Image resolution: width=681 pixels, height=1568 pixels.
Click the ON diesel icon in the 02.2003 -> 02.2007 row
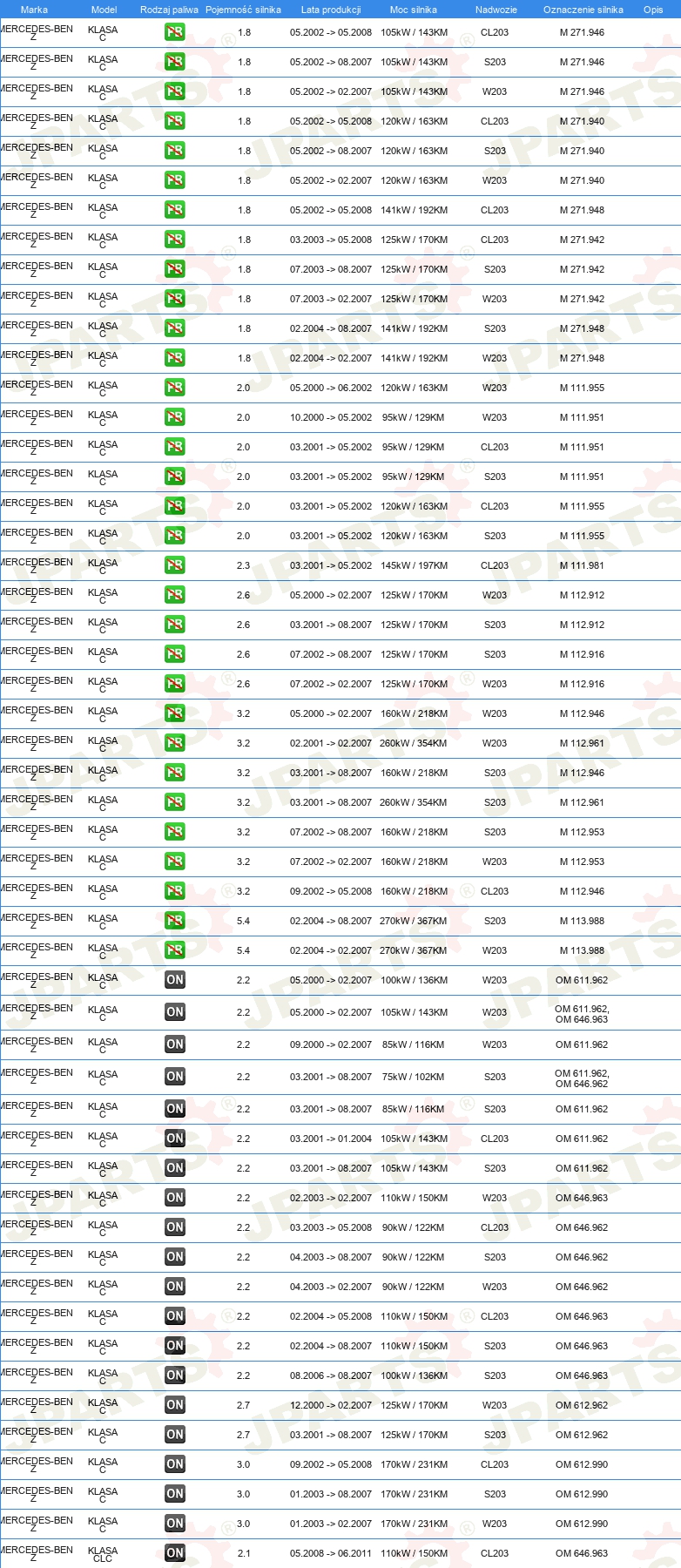pyautogui.click(x=174, y=1198)
